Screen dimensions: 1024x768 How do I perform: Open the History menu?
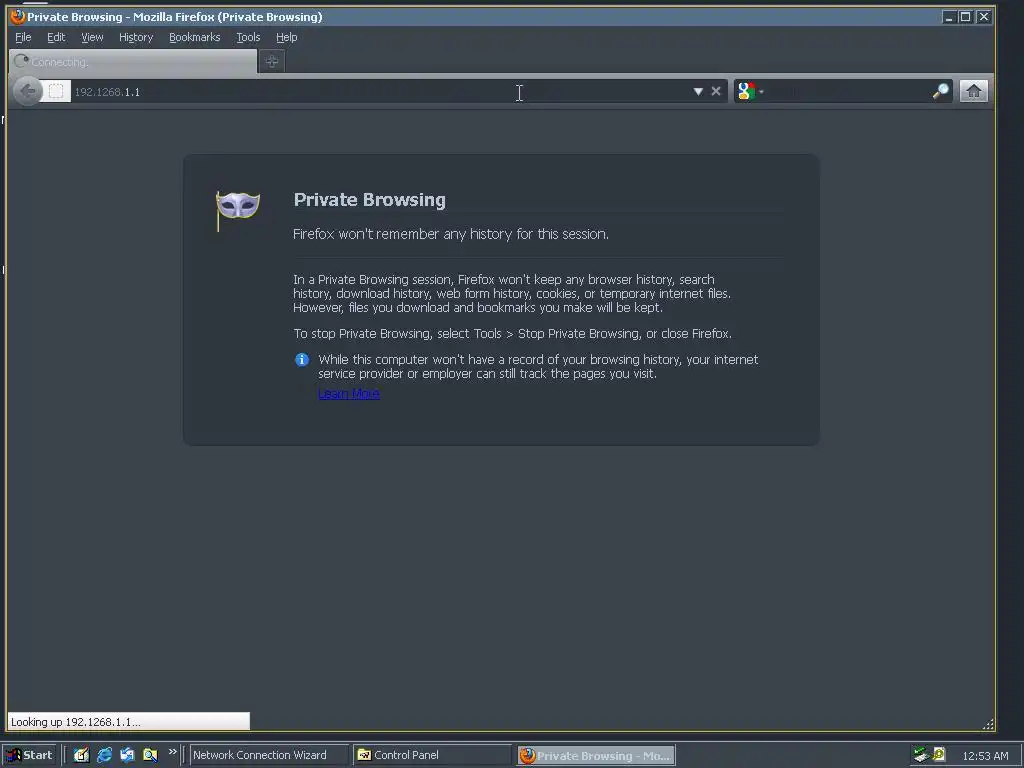(x=136, y=37)
